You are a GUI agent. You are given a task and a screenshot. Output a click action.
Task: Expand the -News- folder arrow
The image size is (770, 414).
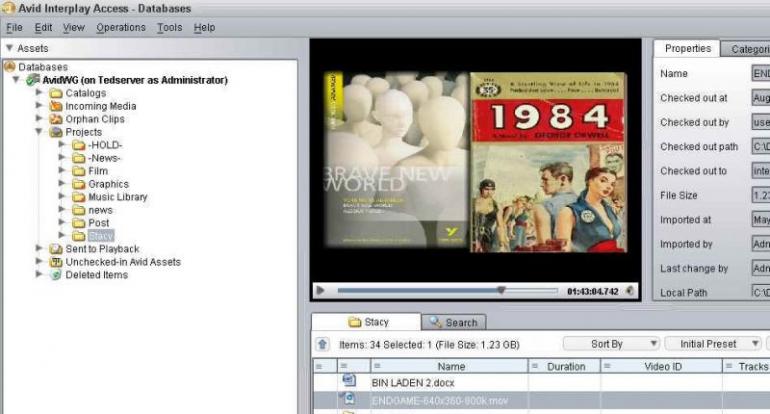pyautogui.click(x=61, y=158)
